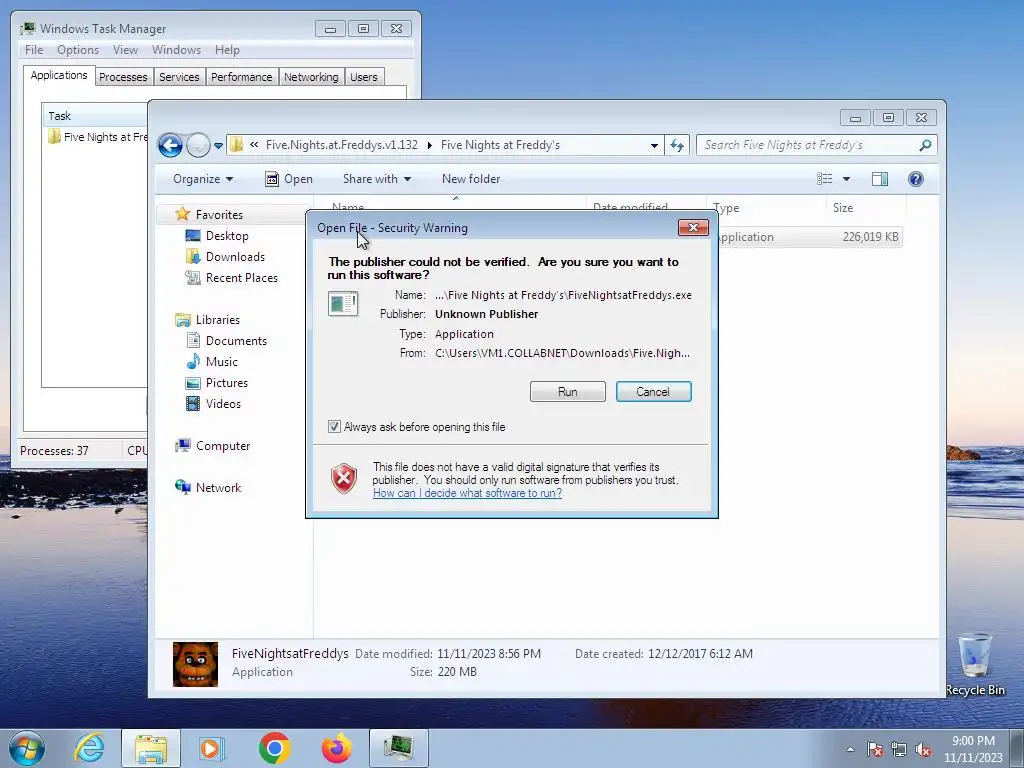The width and height of the screenshot is (1024, 768).
Task: Open Options menu in Task Manager
Action: coord(78,50)
